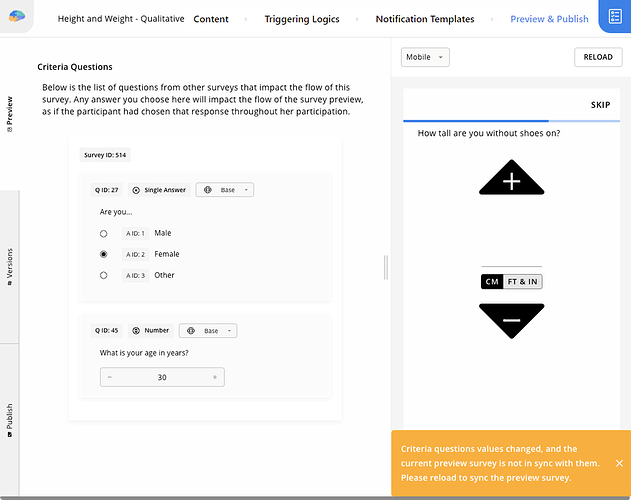Click the RELOAD button
Viewport: 631px width, 500px height.
[598, 57]
